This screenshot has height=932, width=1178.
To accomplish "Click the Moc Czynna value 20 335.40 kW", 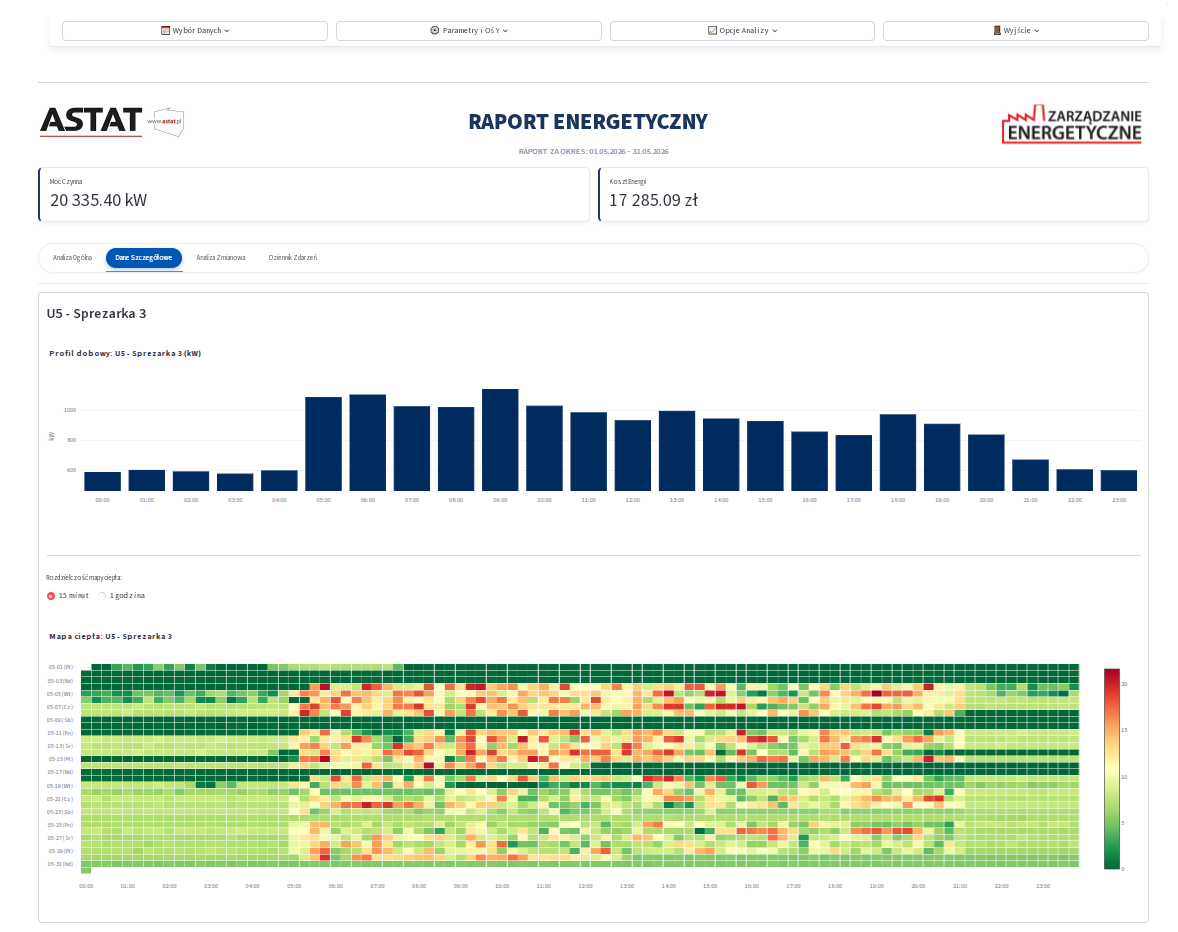I will tap(98, 201).
